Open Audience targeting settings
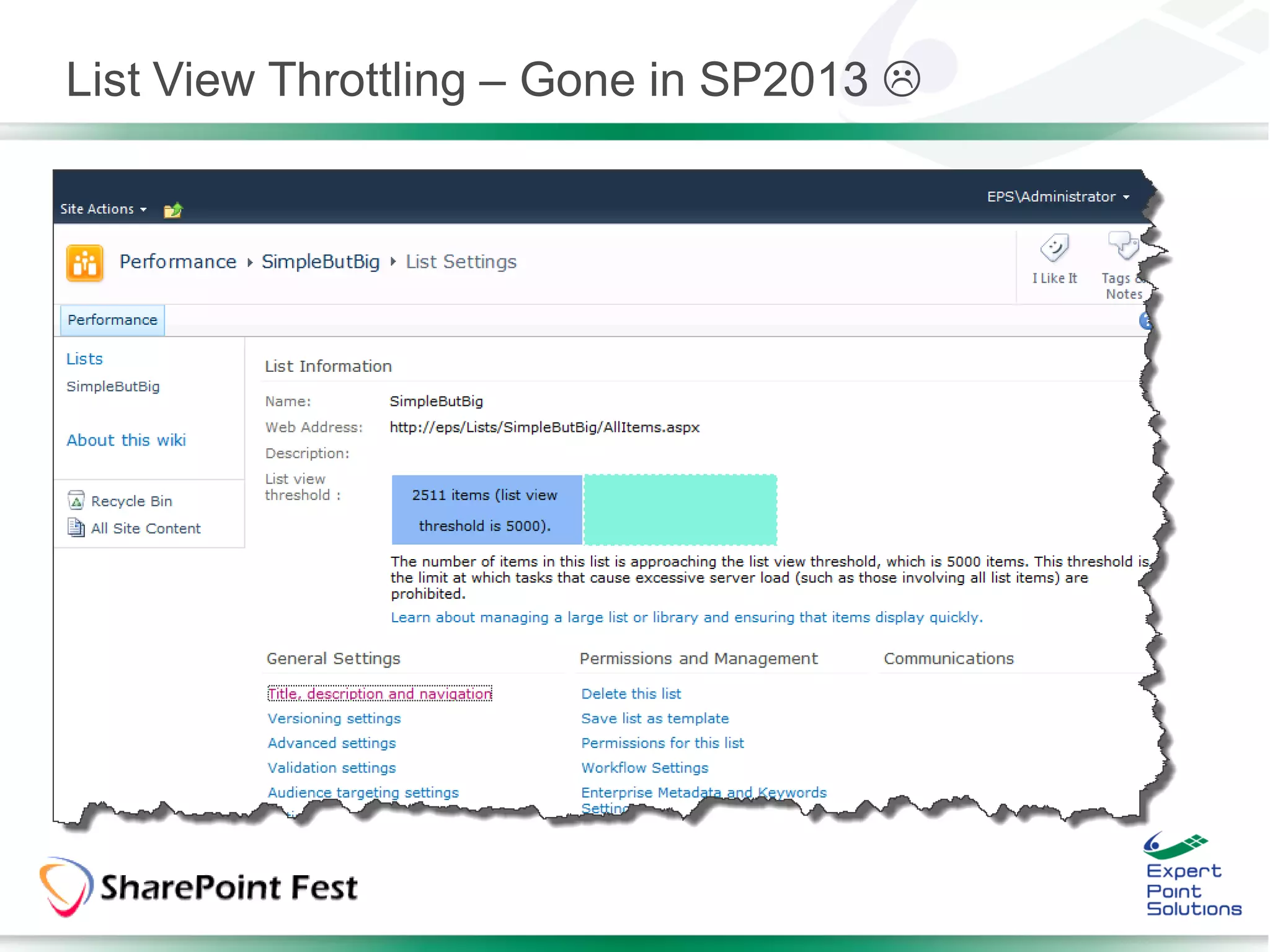1270x952 pixels. [363, 793]
